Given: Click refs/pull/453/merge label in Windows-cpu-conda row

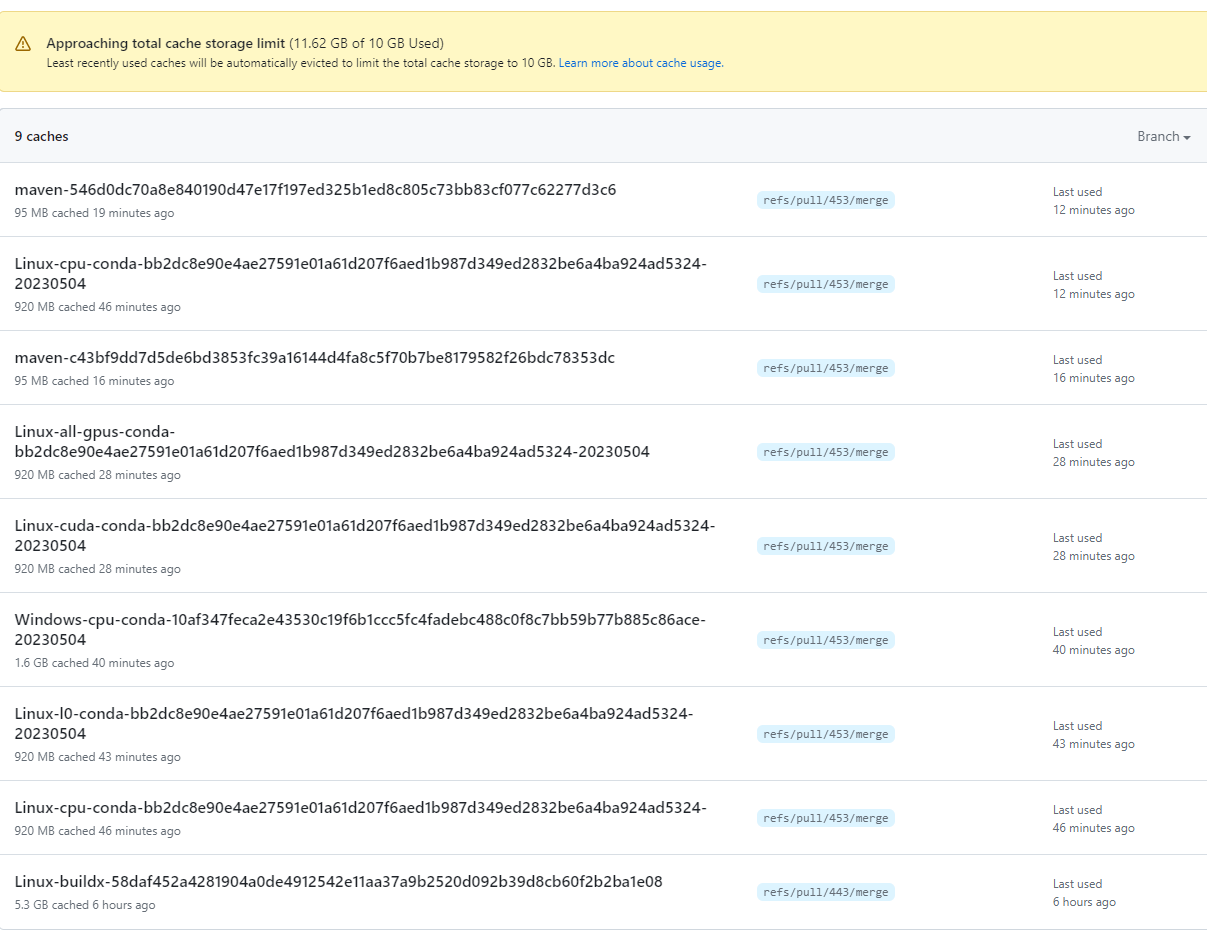Looking at the screenshot, I should [826, 640].
